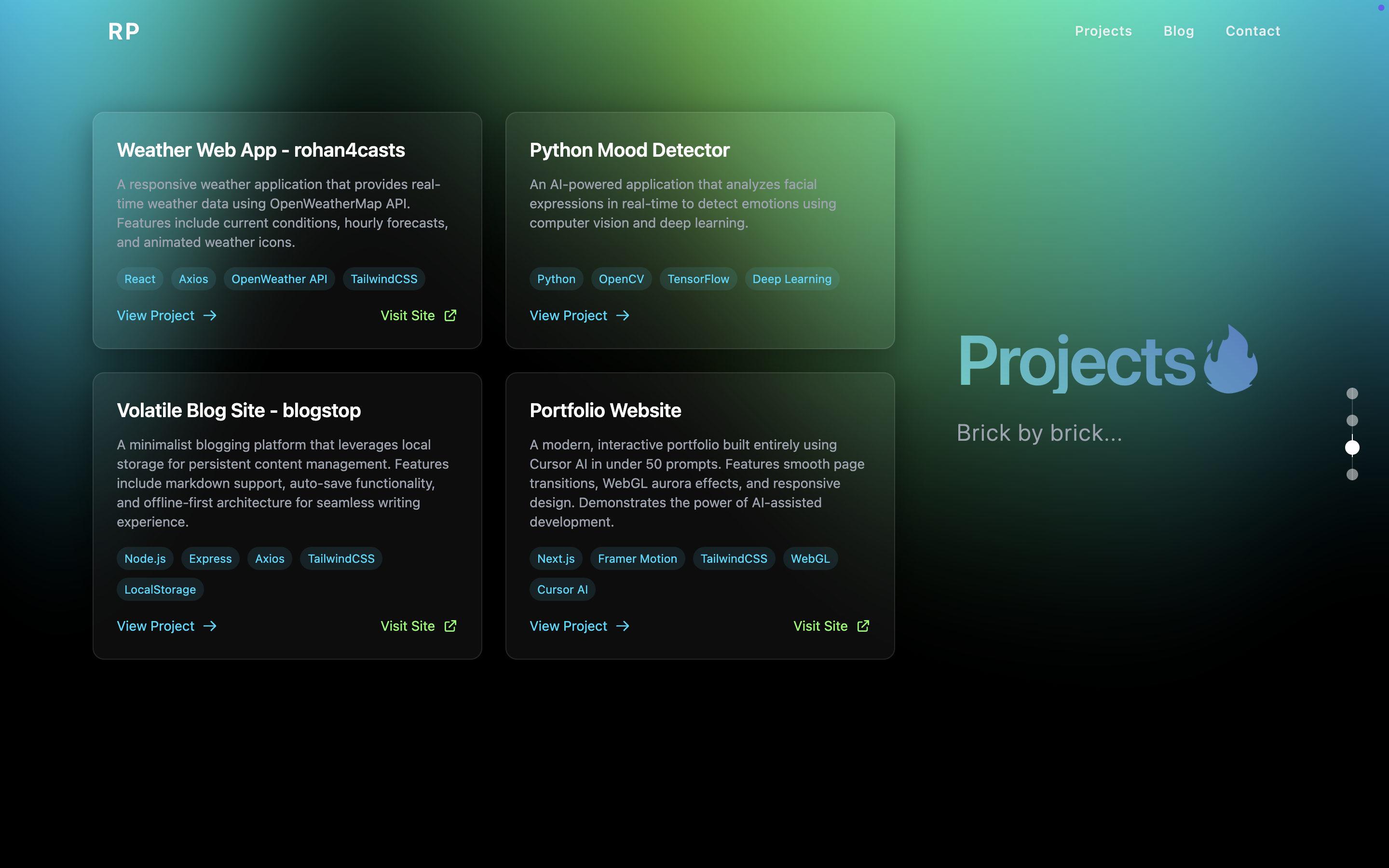The height and width of the screenshot is (868, 1389).
Task: Click the OpenCV tag
Action: [x=621, y=279]
